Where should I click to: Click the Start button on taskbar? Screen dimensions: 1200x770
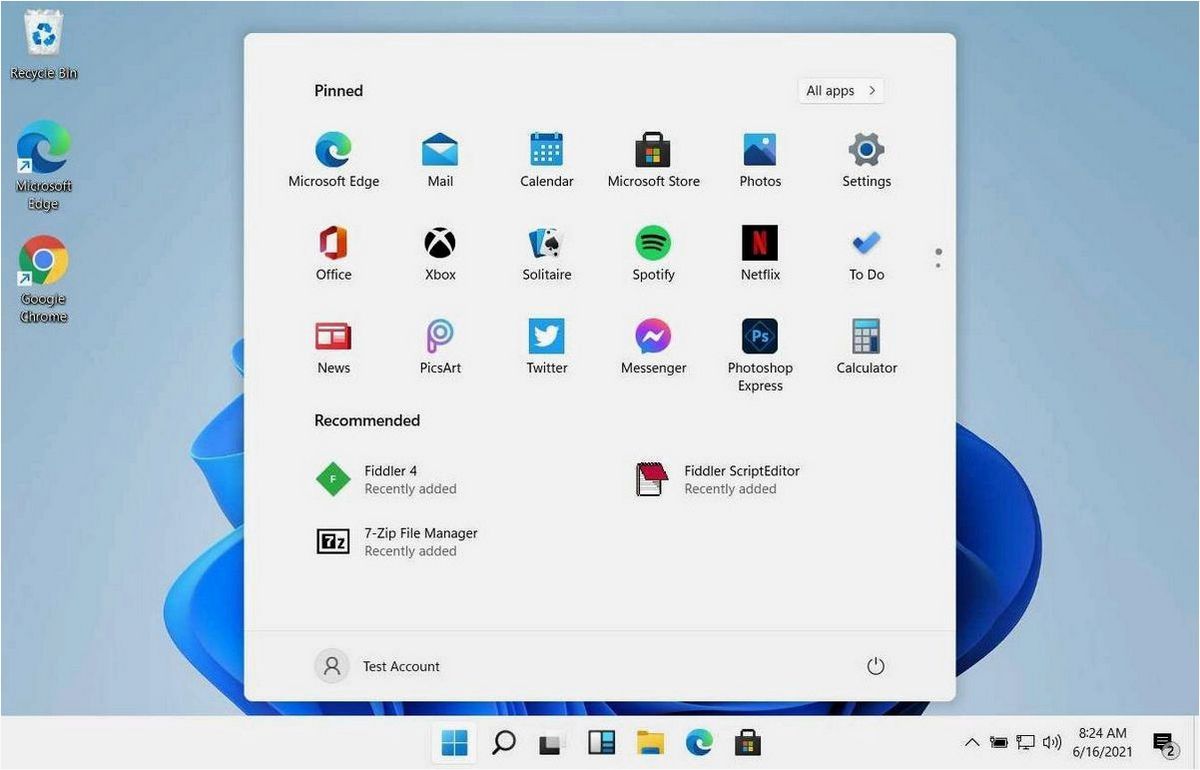pos(454,742)
